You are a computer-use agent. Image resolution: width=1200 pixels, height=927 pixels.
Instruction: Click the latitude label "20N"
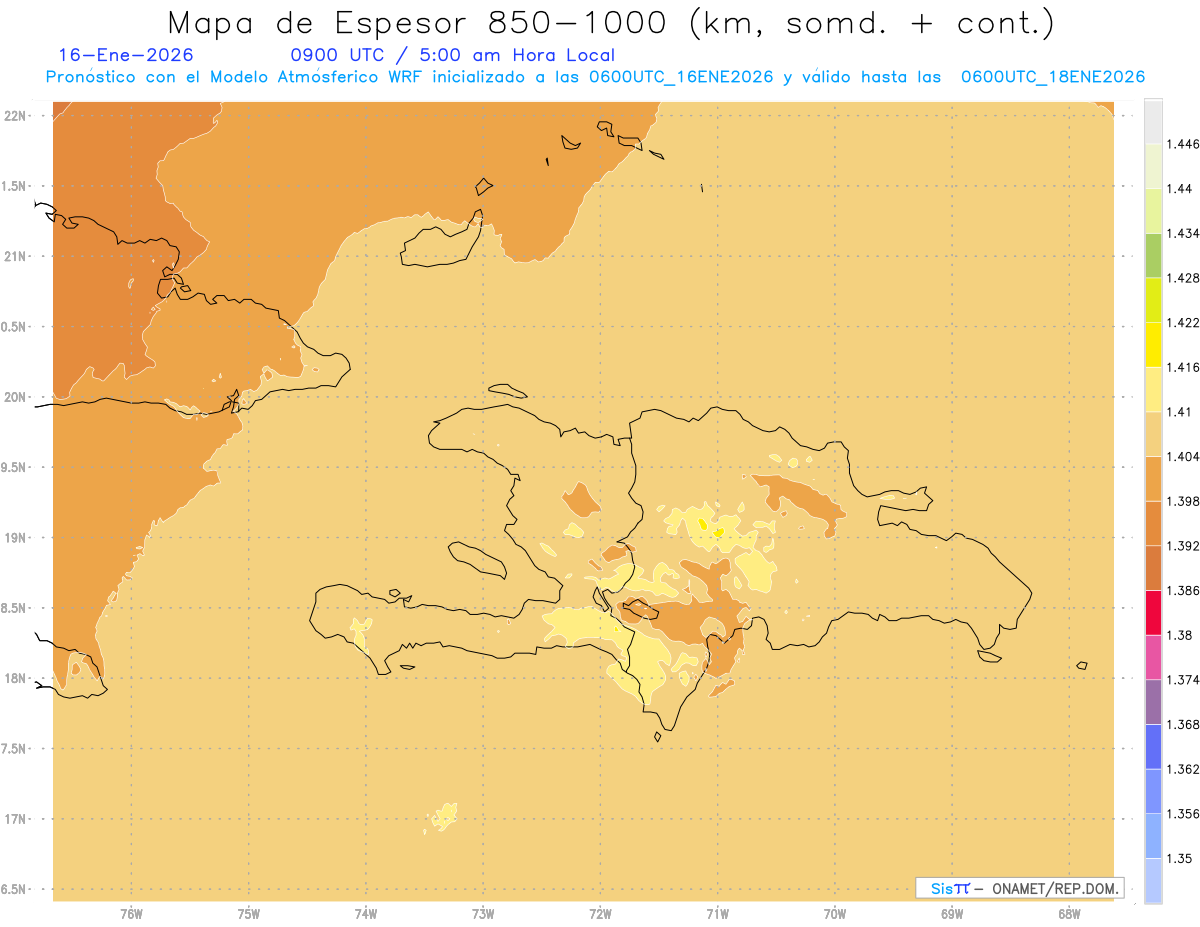click(x=15, y=397)
